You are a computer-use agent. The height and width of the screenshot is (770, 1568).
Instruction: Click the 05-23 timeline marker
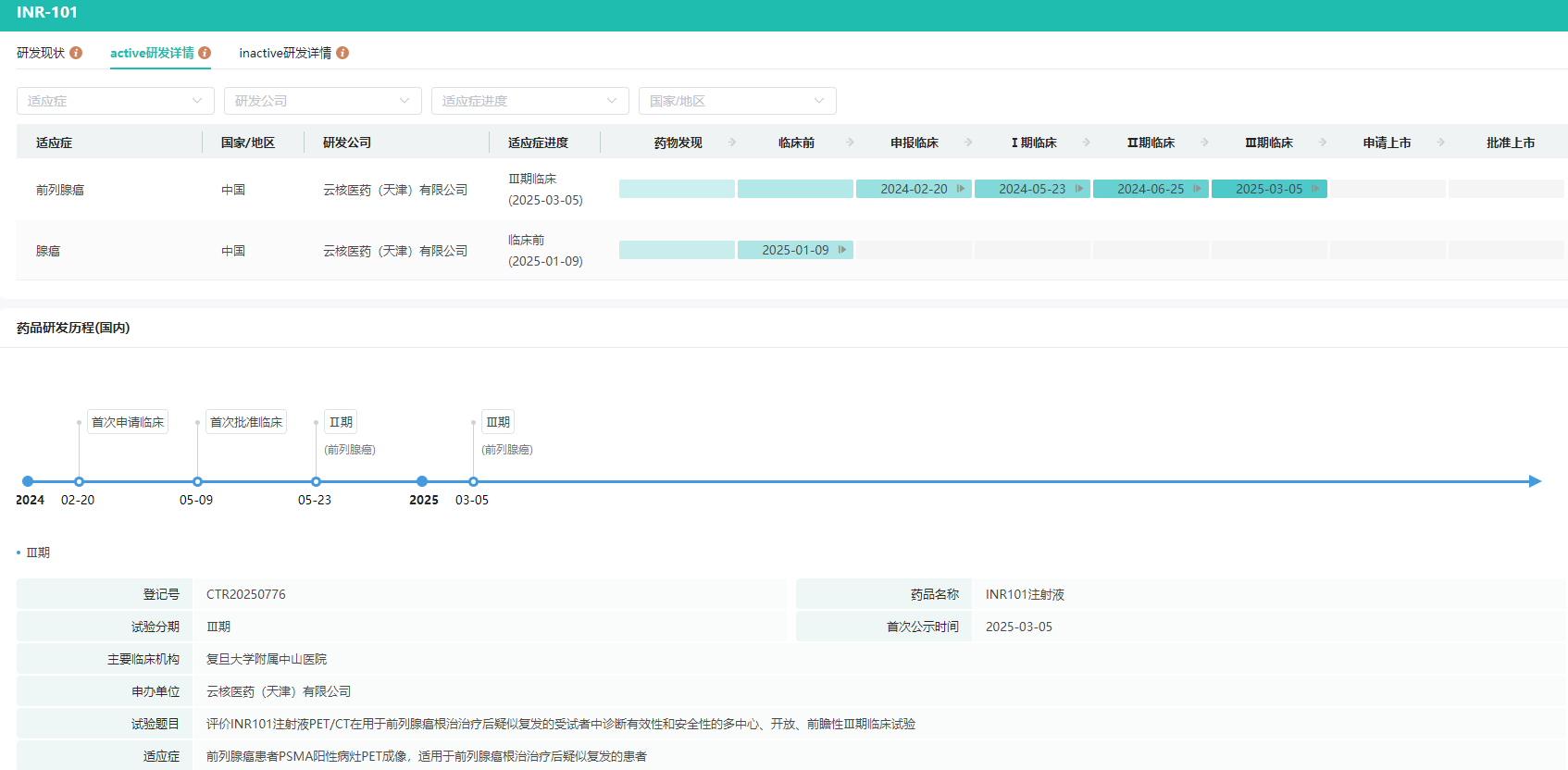pyautogui.click(x=317, y=481)
